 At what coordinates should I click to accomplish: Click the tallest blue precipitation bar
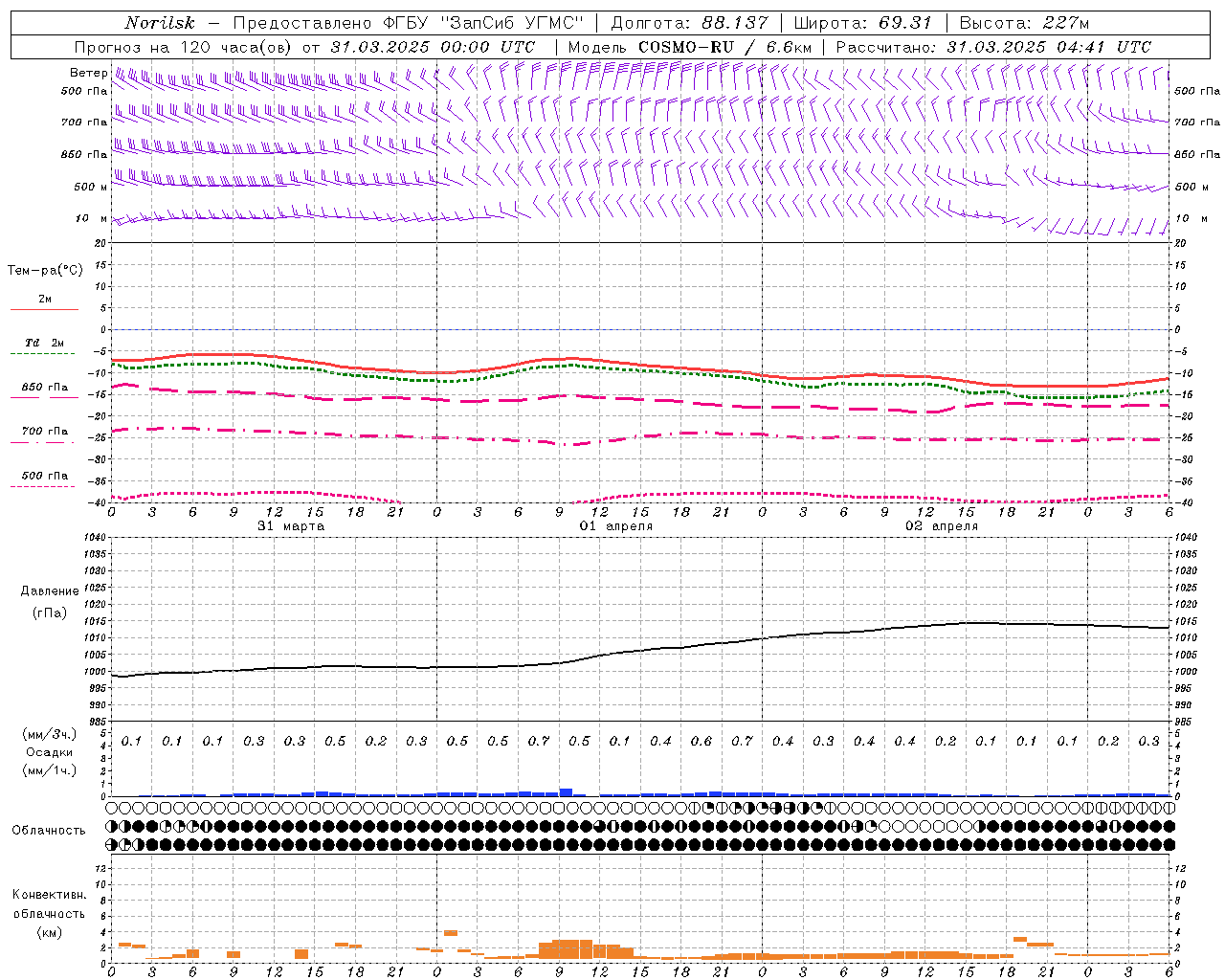(566, 792)
